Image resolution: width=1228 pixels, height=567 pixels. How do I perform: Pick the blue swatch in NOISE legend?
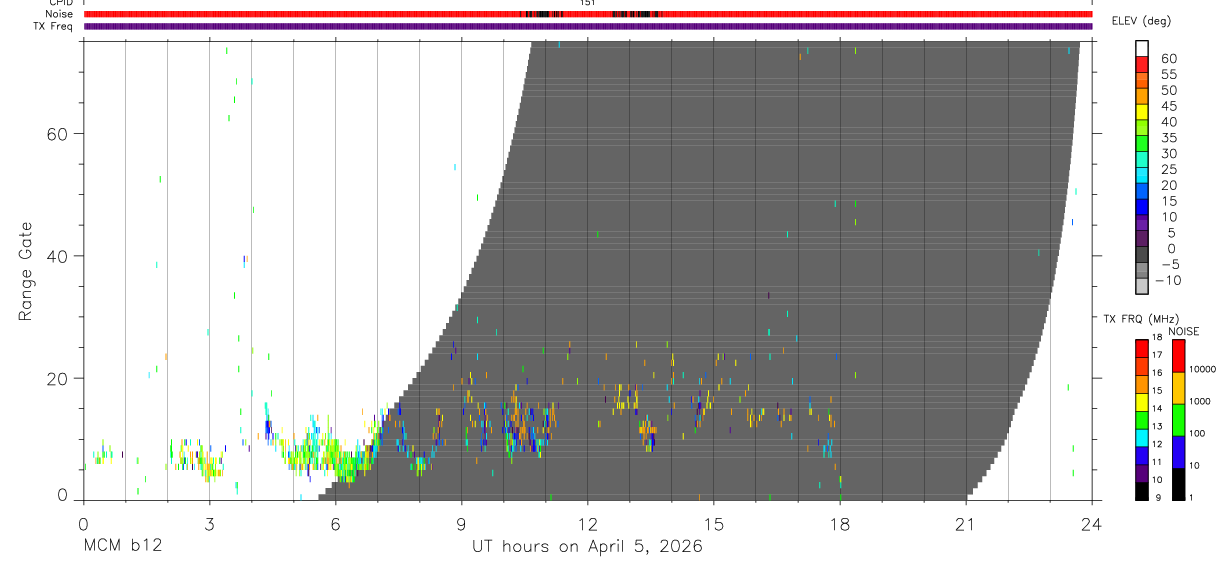(x=1178, y=452)
